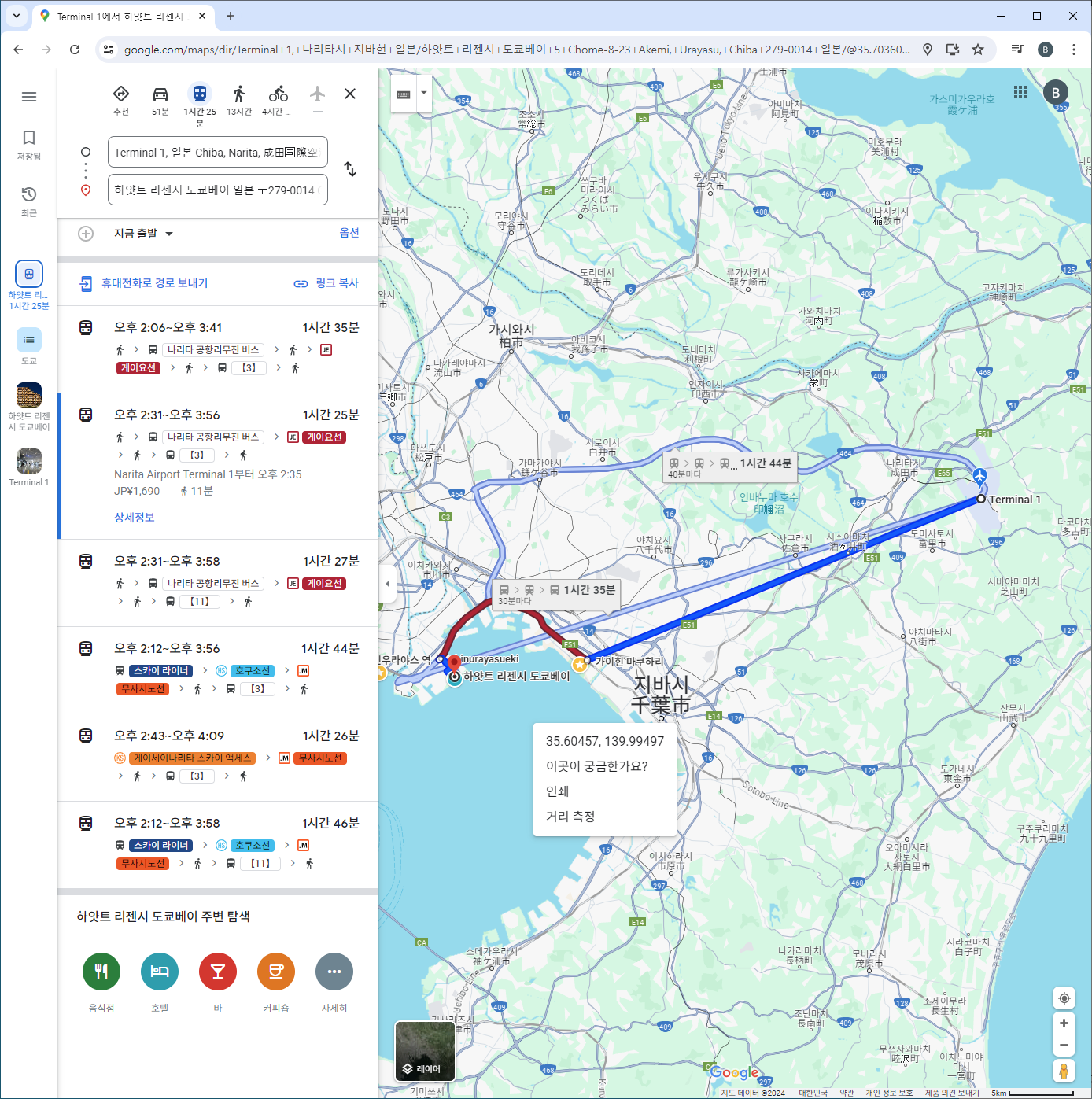Select the 1시간 44분 alternate route label on map
The height and width of the screenshot is (1099, 1092).
click(730, 468)
